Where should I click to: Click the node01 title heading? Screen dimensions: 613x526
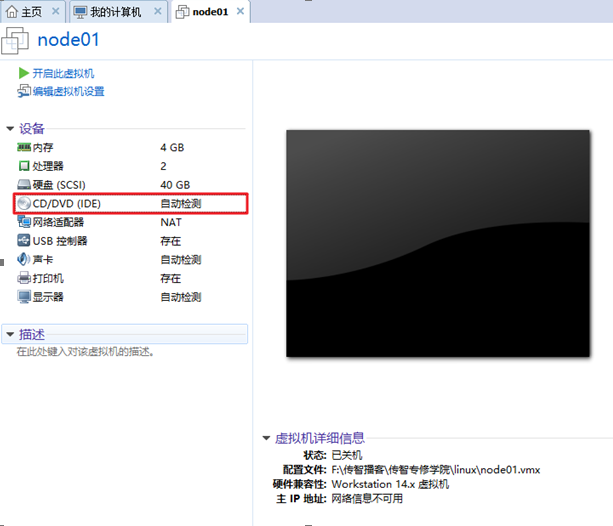coord(68,40)
